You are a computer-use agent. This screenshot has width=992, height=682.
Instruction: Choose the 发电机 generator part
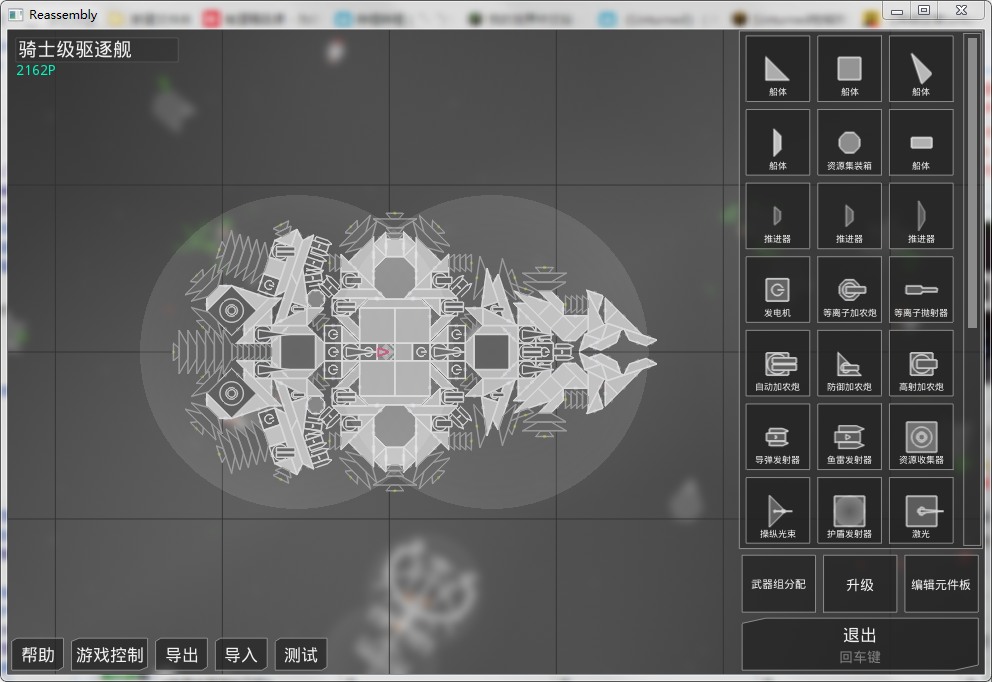(777, 290)
